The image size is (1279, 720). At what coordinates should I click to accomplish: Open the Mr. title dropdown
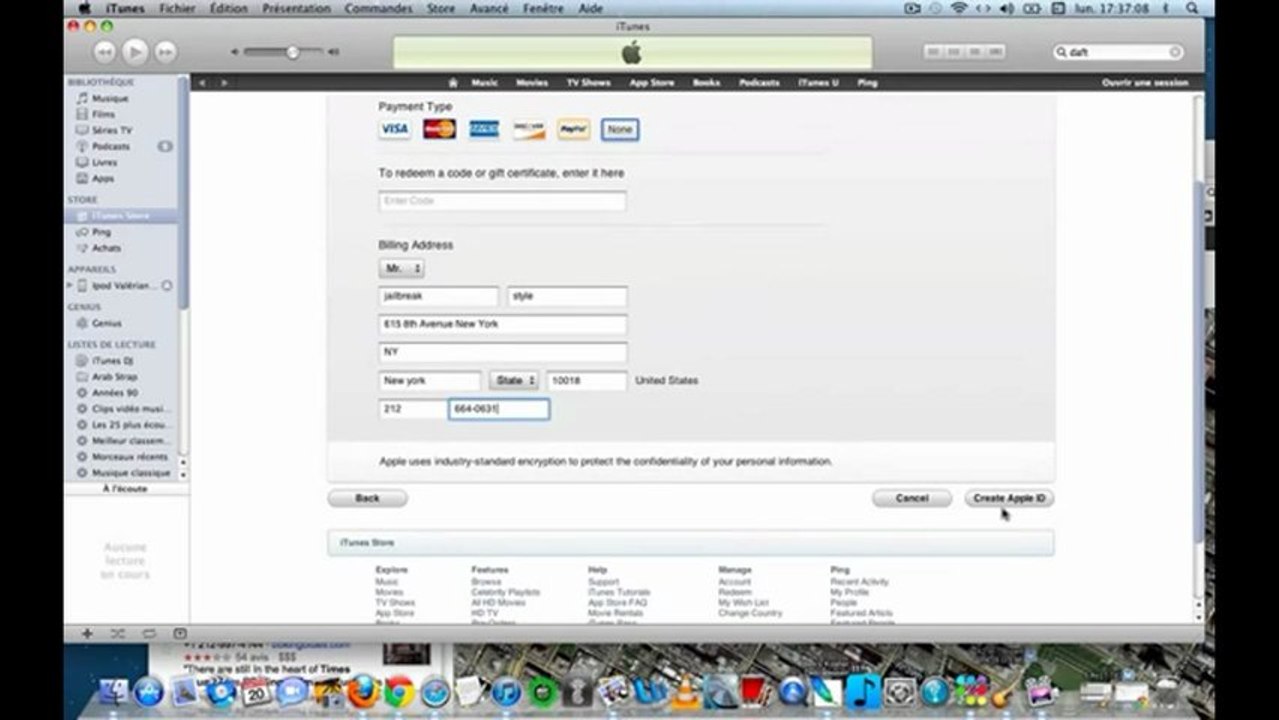point(402,269)
